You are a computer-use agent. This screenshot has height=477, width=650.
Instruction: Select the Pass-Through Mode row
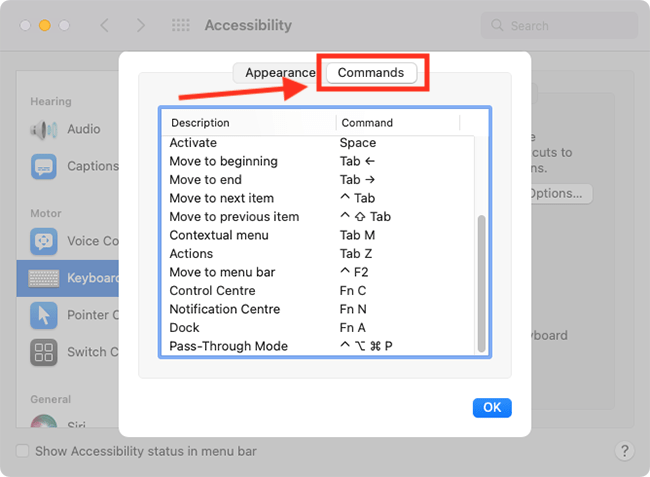(x=318, y=346)
